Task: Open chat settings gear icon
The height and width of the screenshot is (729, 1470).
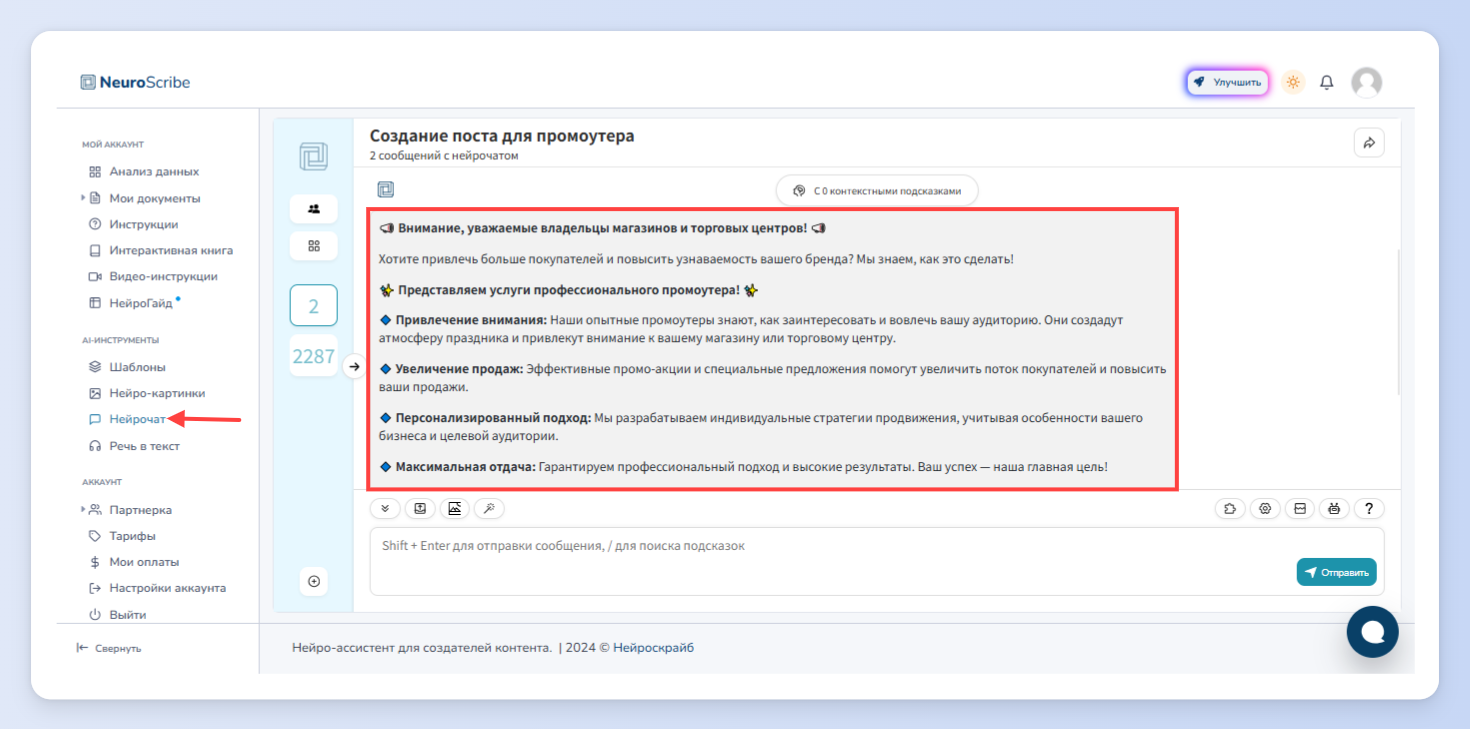Action: 1265,508
